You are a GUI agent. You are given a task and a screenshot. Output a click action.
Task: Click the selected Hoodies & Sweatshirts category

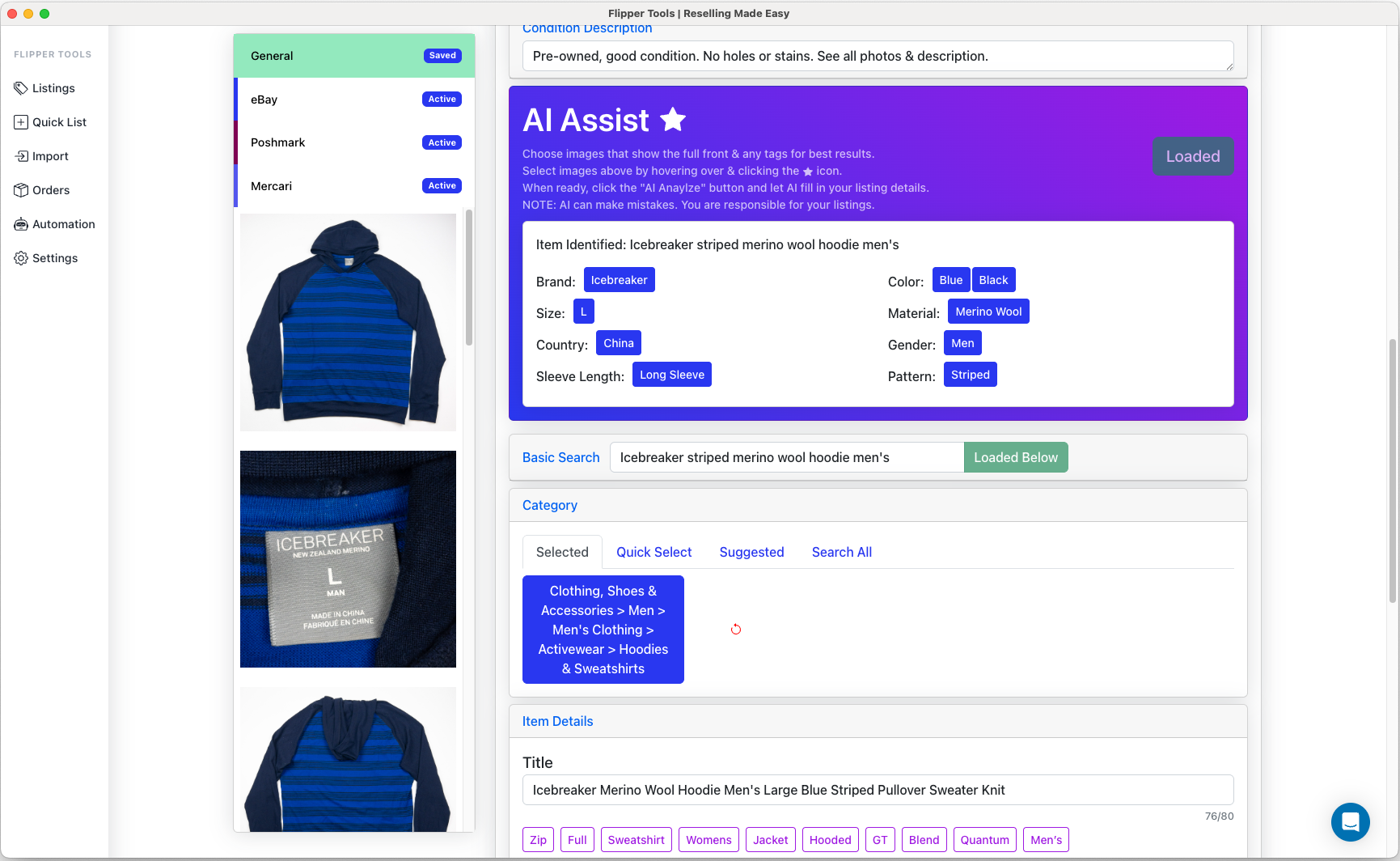click(x=603, y=630)
